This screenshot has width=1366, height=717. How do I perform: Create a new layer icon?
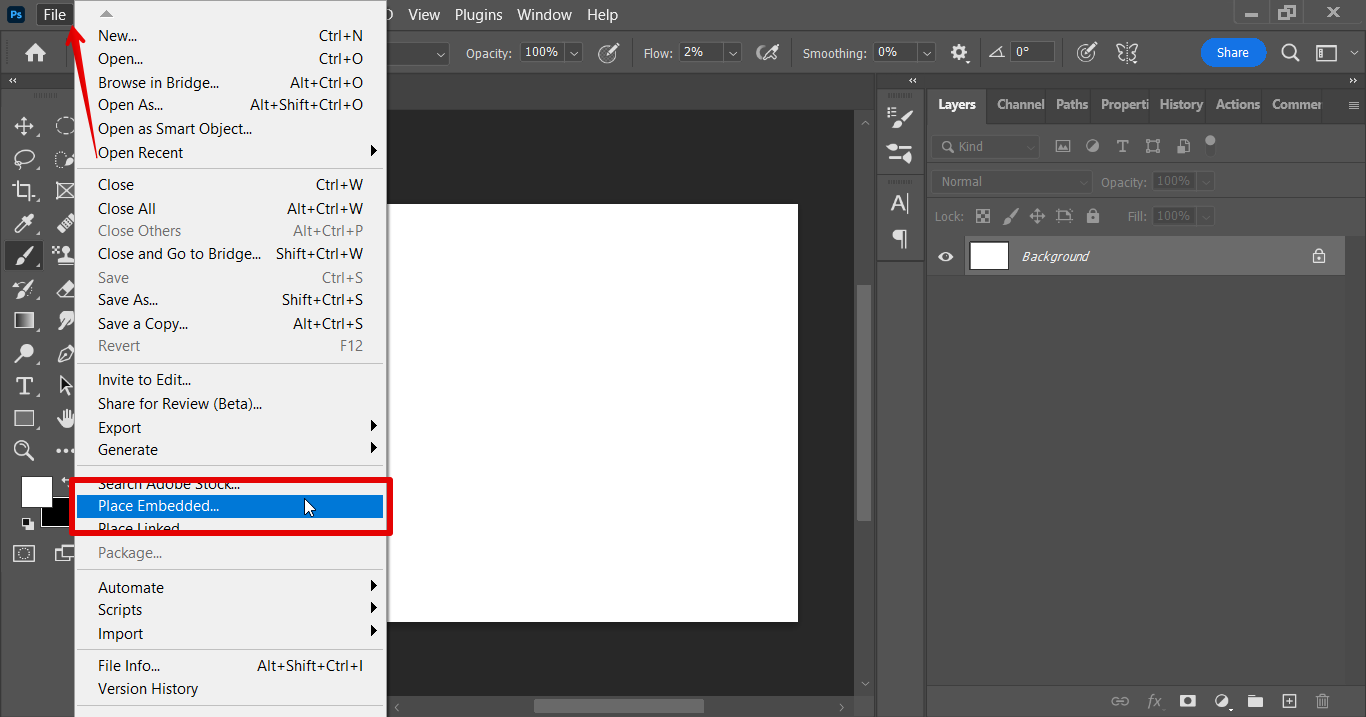(1289, 701)
